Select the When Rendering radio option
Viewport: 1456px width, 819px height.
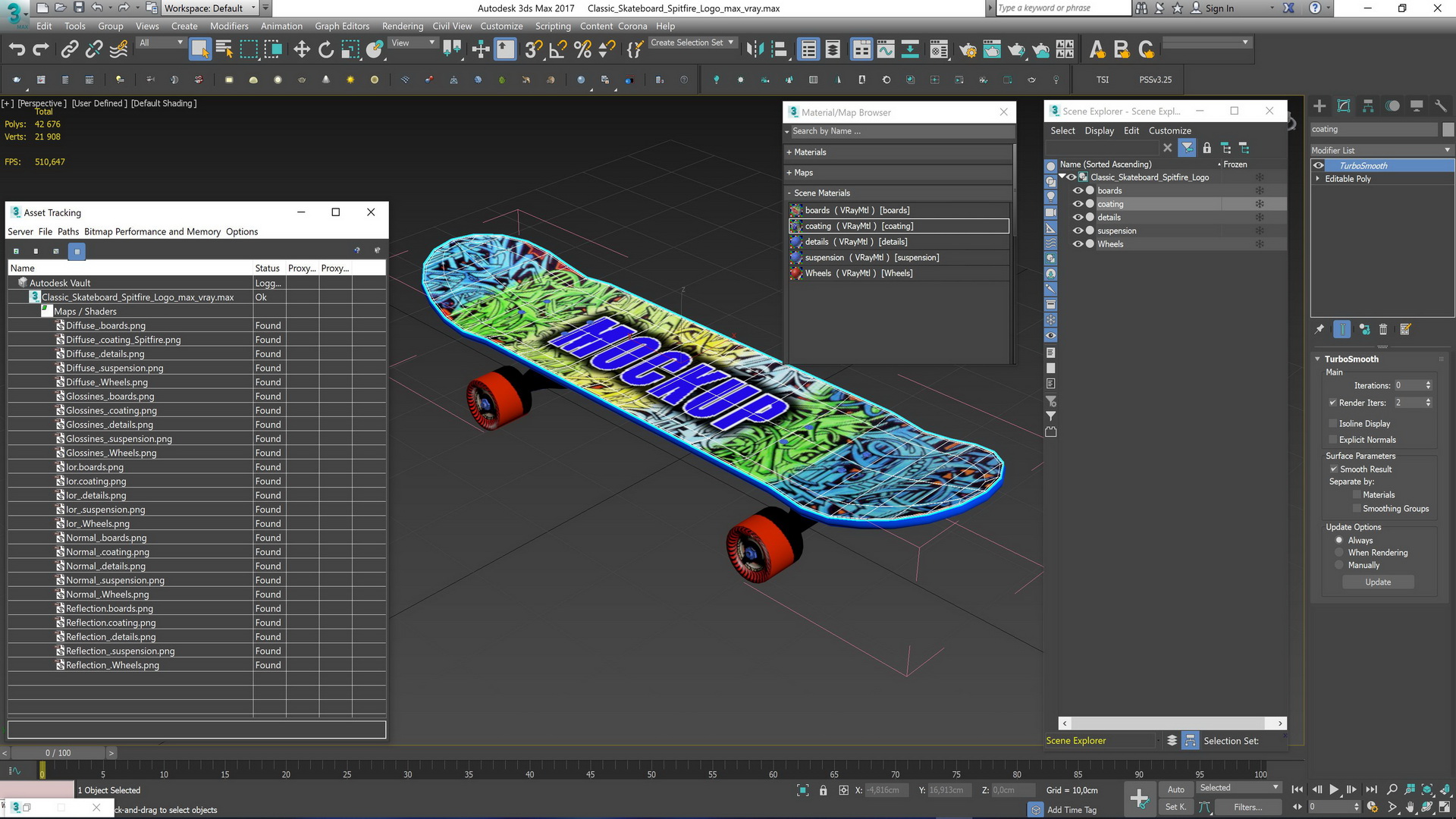click(x=1339, y=553)
